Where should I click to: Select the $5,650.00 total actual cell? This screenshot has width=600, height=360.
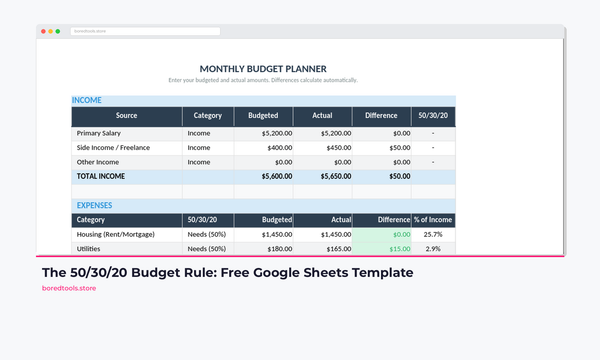click(x=323, y=177)
